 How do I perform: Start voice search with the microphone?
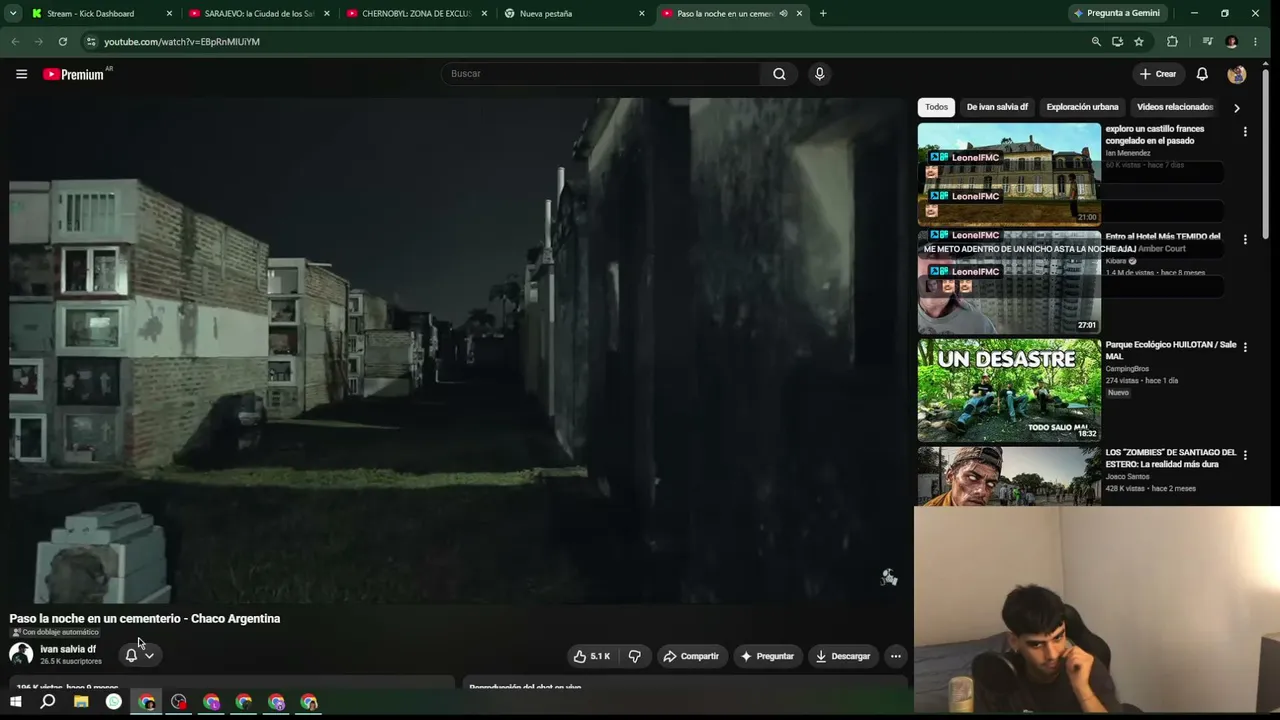pos(819,74)
